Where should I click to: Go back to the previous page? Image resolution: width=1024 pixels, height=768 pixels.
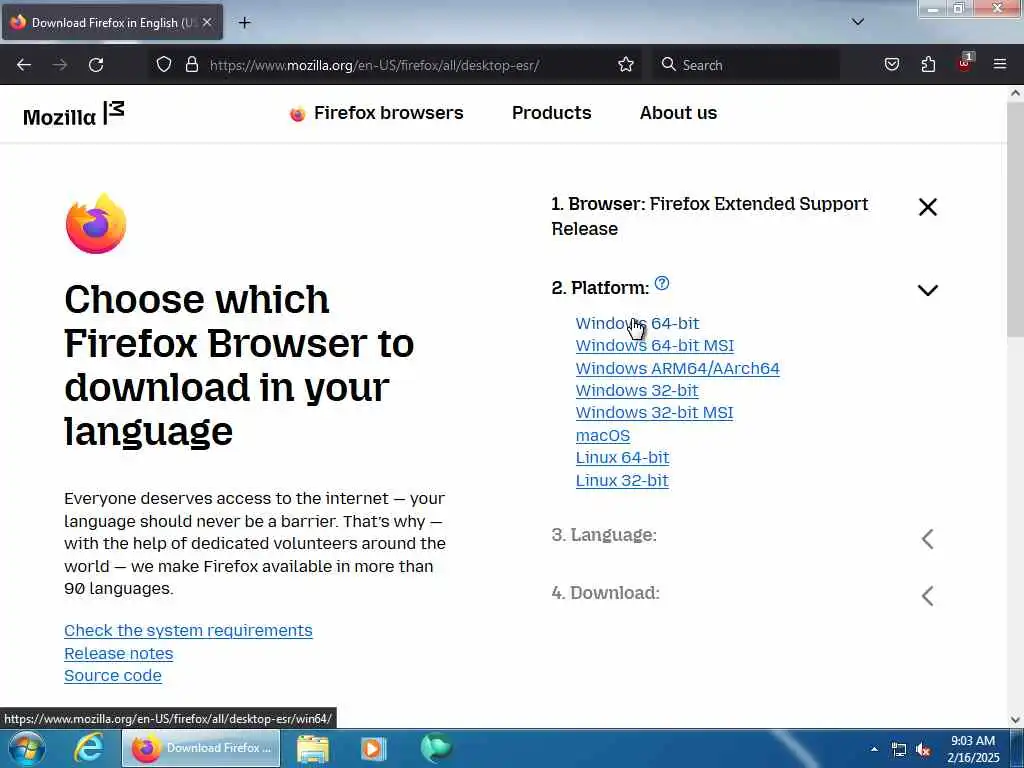point(24,65)
